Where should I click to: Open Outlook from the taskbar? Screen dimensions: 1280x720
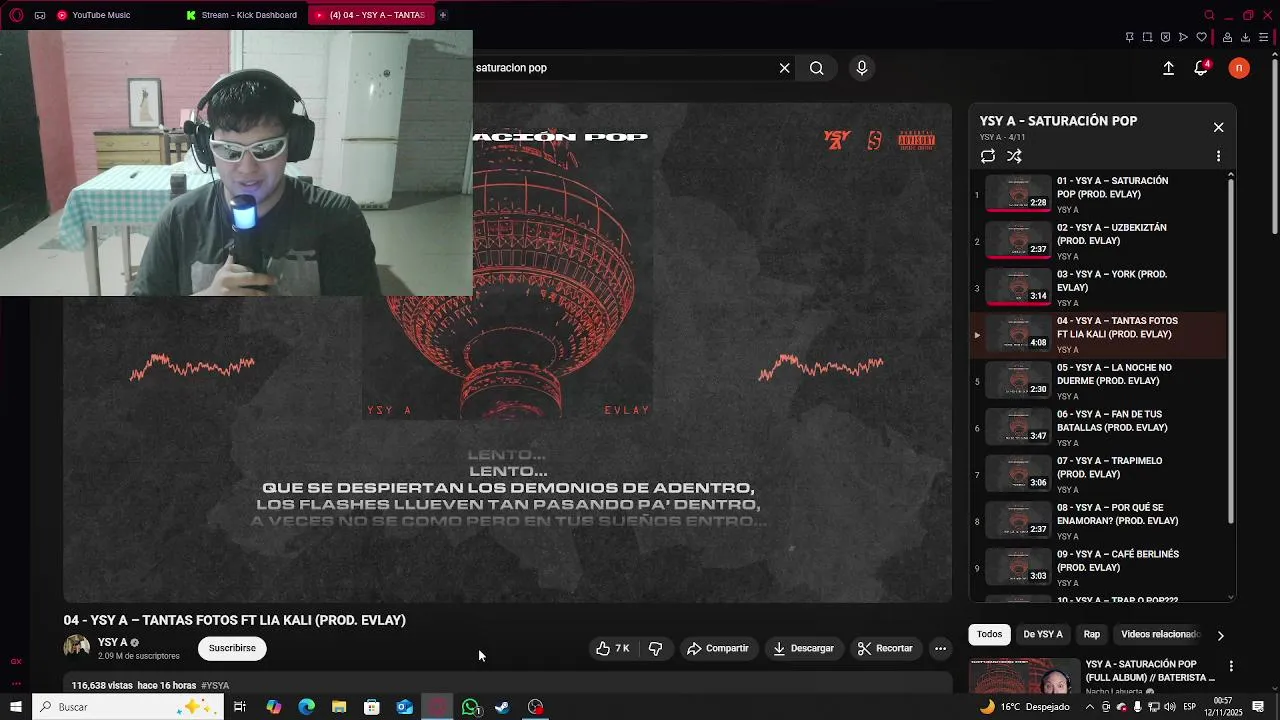(404, 707)
